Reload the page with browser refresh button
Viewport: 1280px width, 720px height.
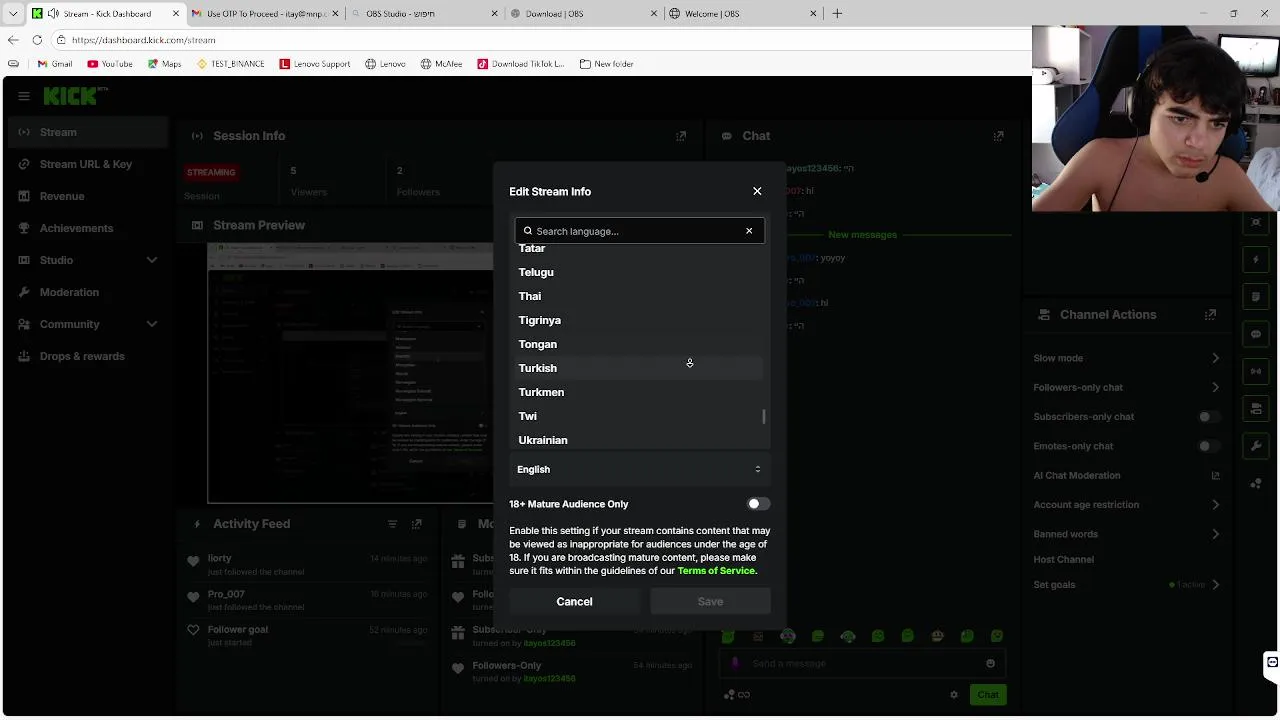37,40
